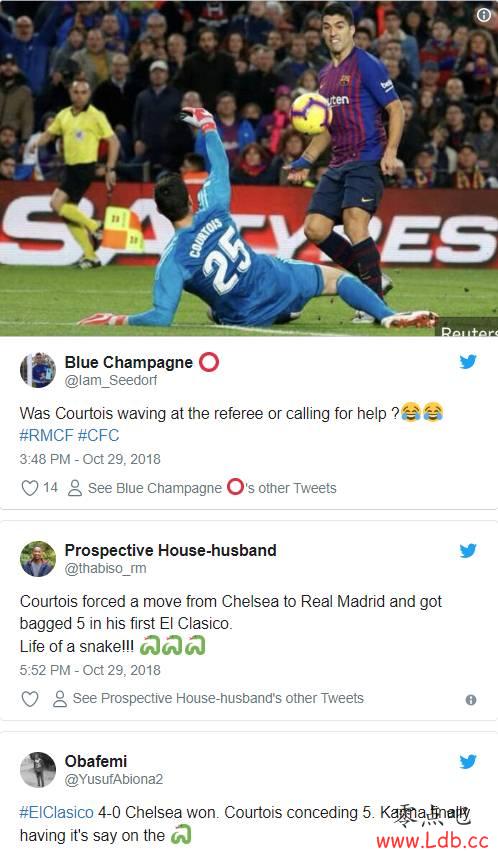View the @thabiso_rm handle
Image resolution: width=498 pixels, height=851 pixels.
[x=105, y=568]
